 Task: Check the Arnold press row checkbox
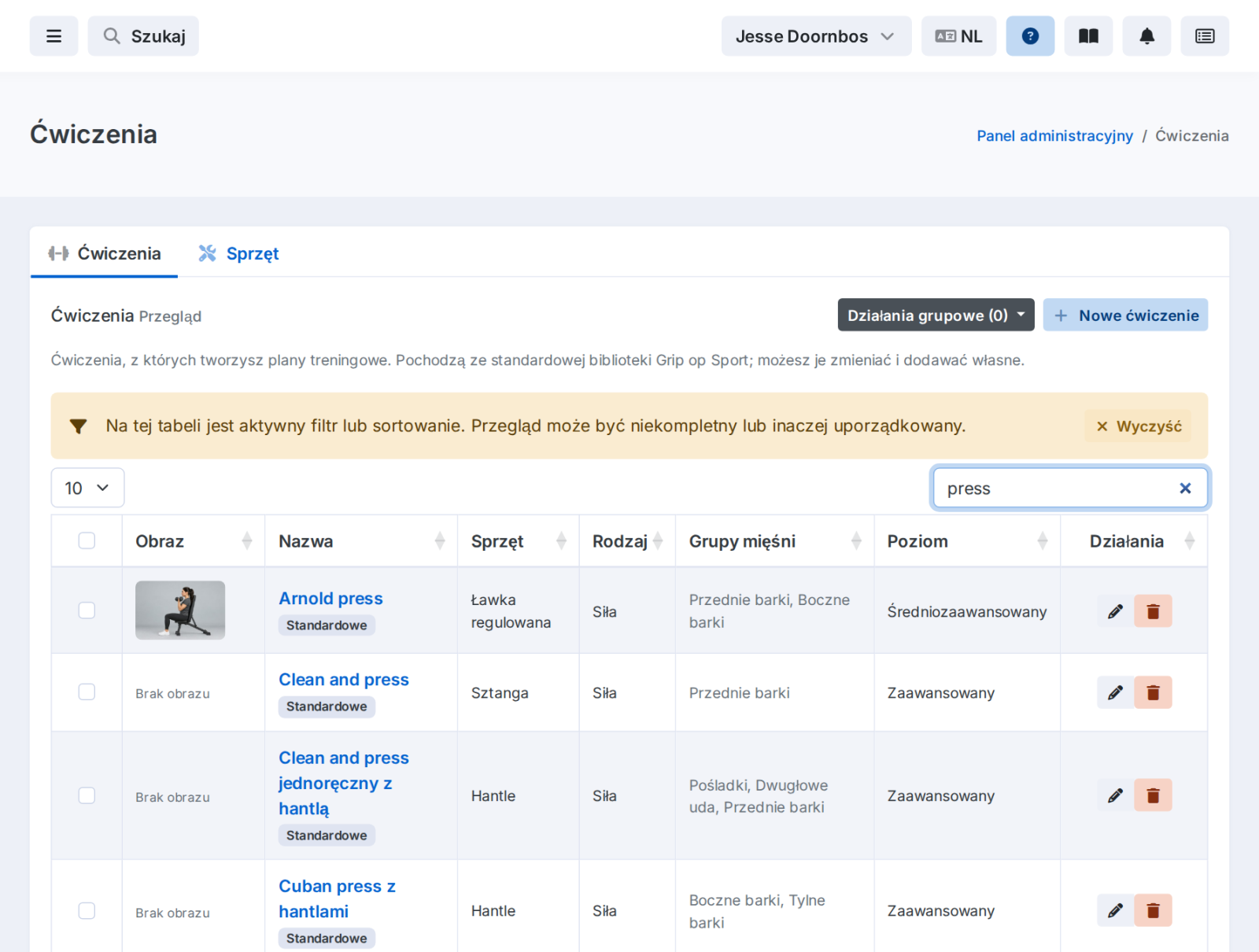point(87,611)
